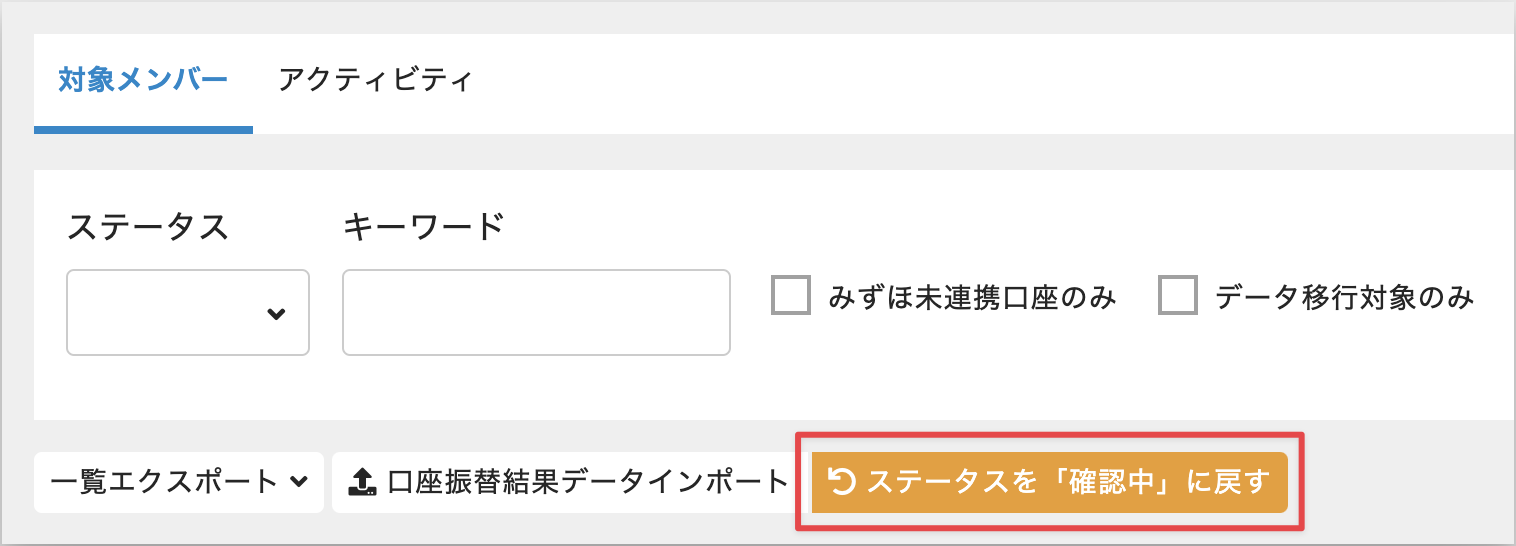Click the chevron arrow on 一覧エクスポート

(298, 482)
